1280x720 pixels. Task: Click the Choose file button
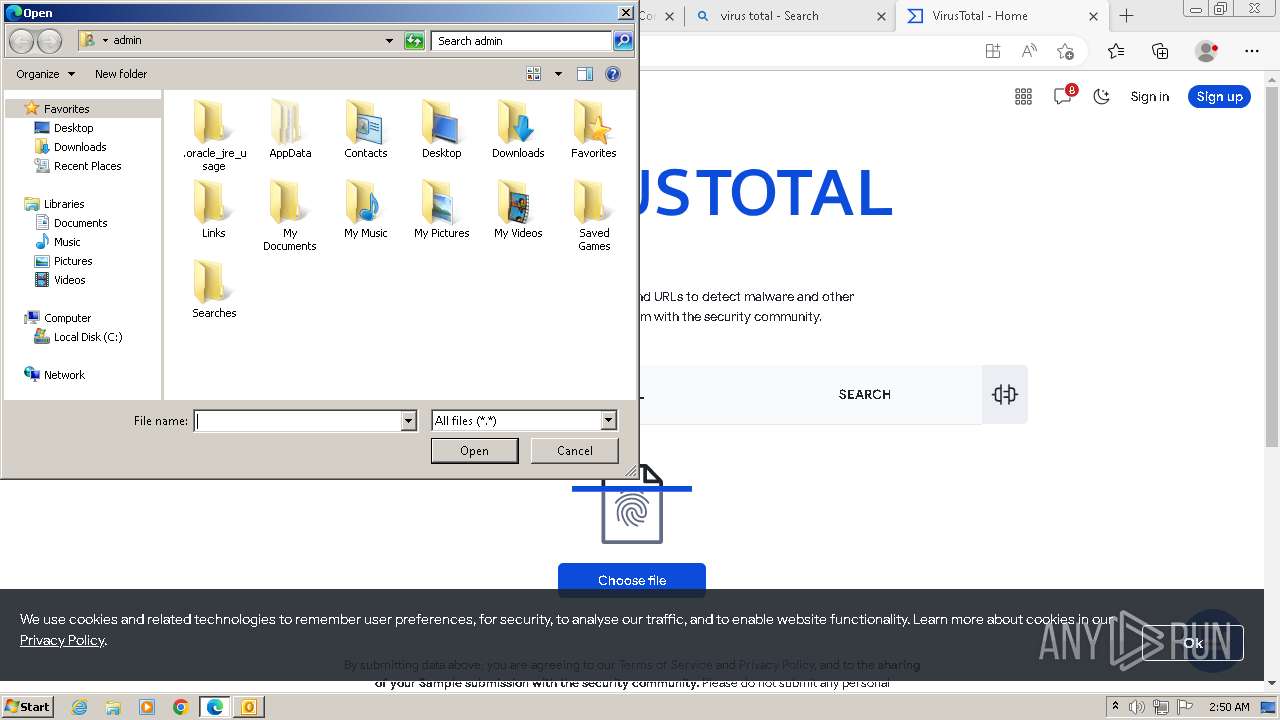632,580
